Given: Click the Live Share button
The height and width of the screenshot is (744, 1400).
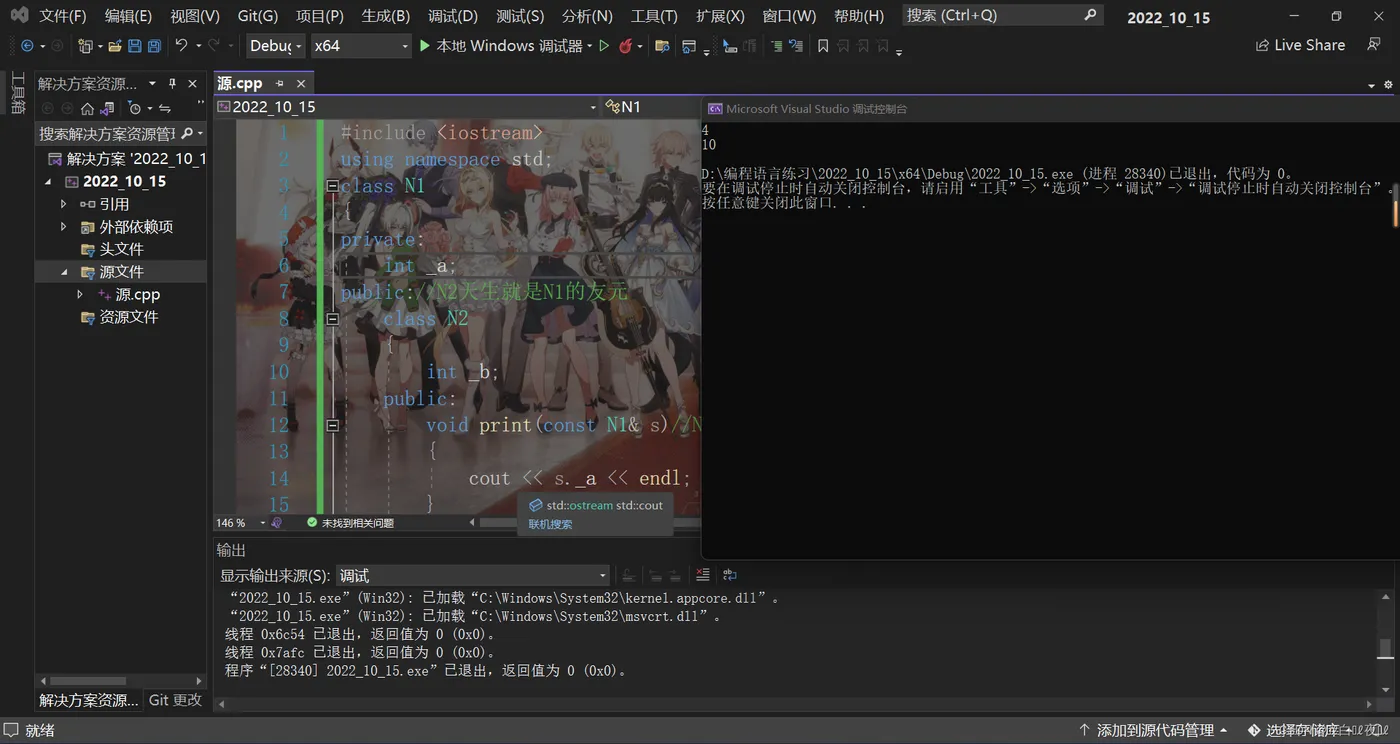Looking at the screenshot, I should tap(1300, 45).
